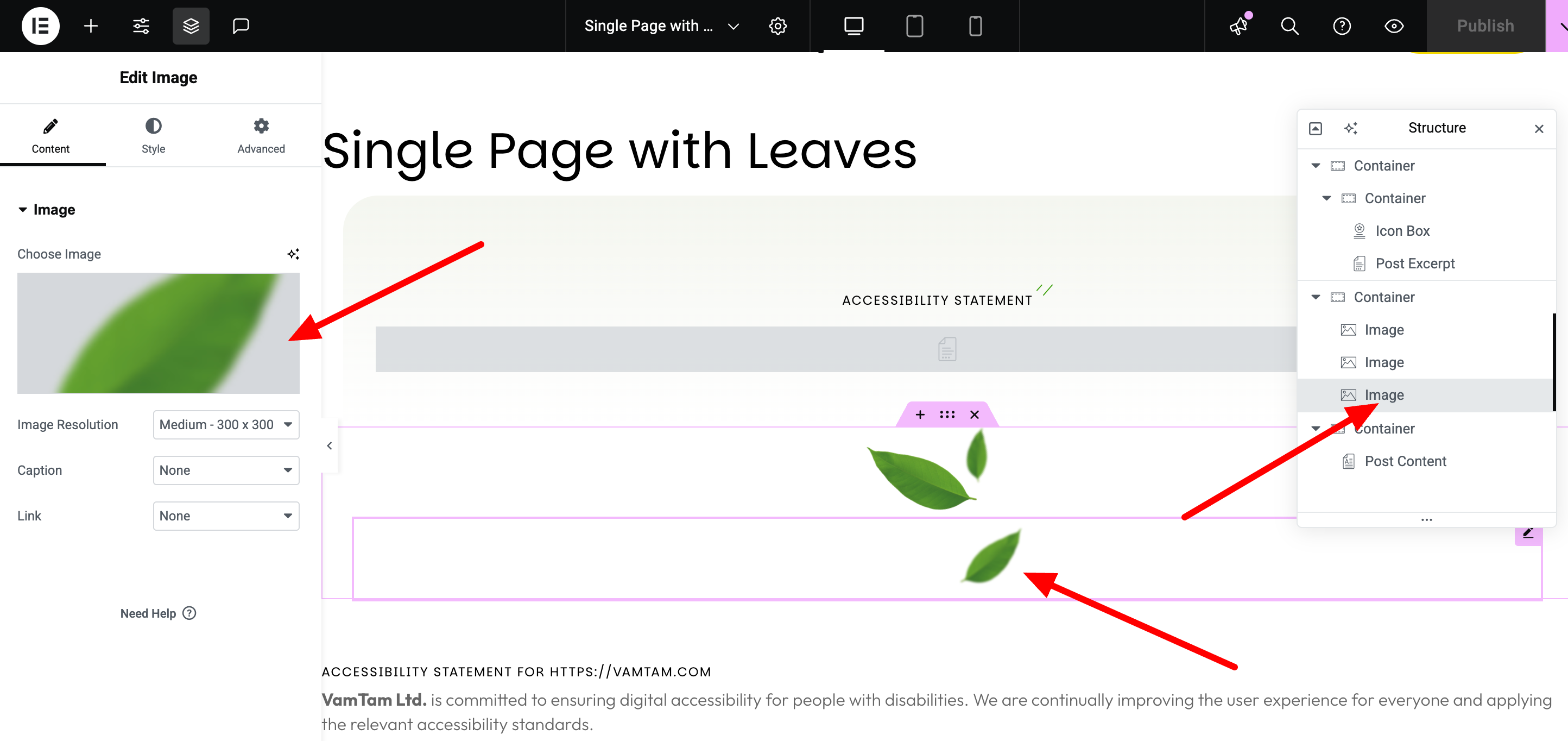Click the Elementor logo menu icon
Screen dimensions: 1568x741
tap(40, 26)
